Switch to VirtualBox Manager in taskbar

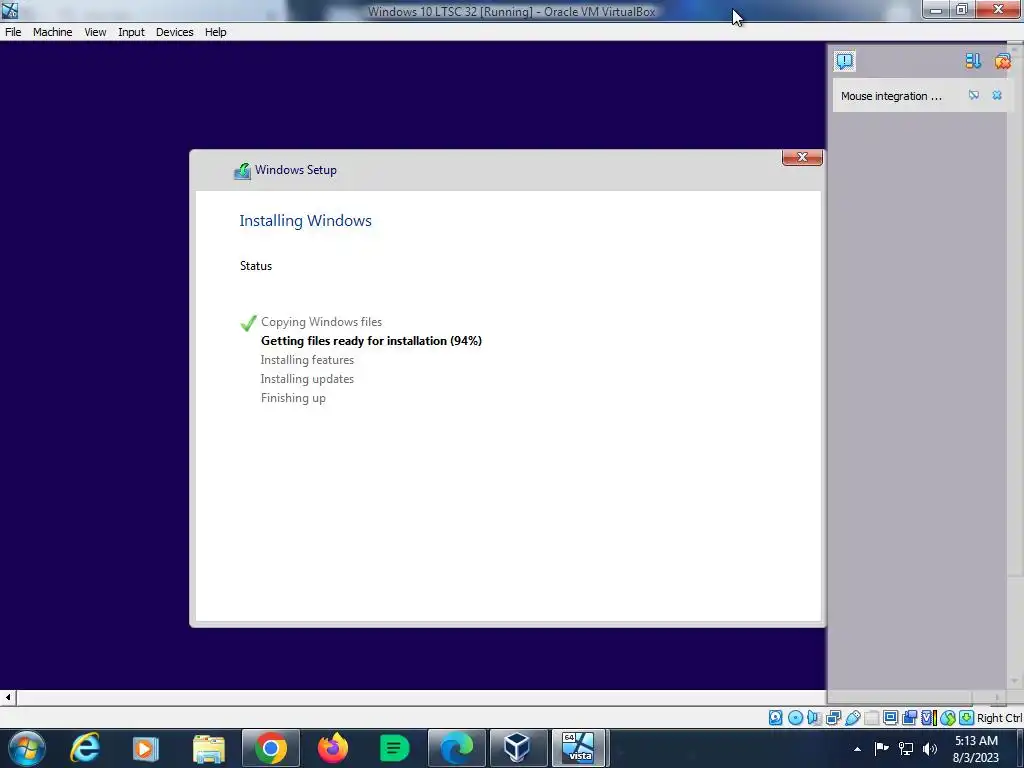click(518, 748)
